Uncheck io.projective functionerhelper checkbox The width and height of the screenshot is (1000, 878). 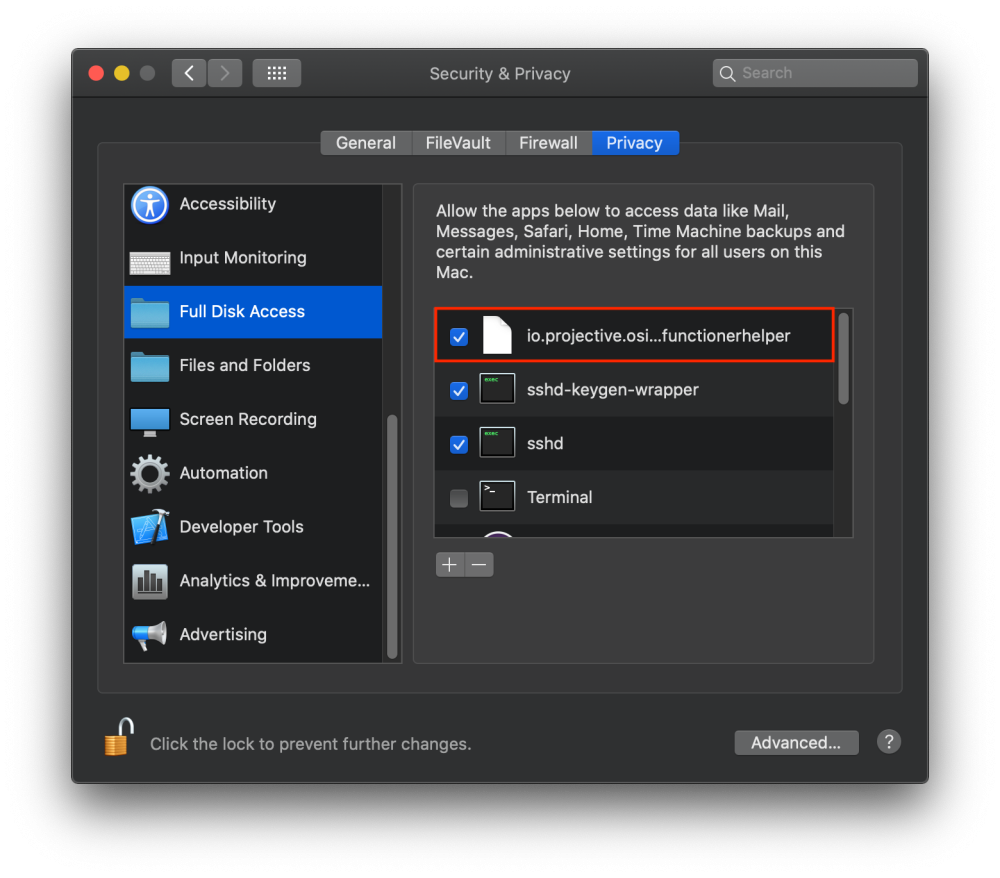[459, 337]
